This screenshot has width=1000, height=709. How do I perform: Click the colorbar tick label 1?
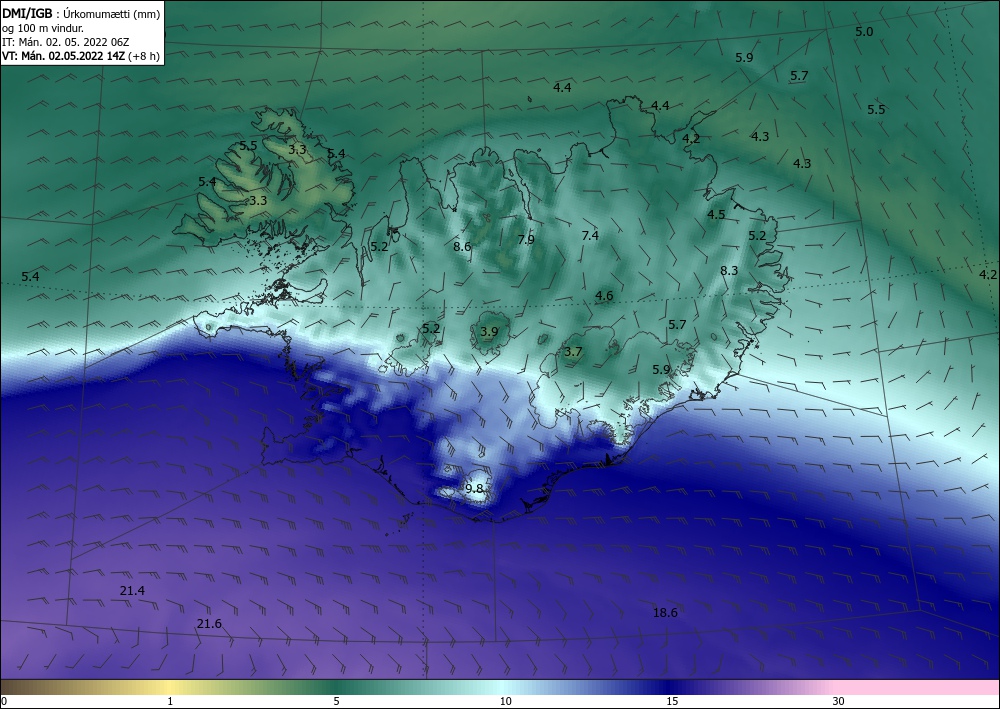[170, 701]
